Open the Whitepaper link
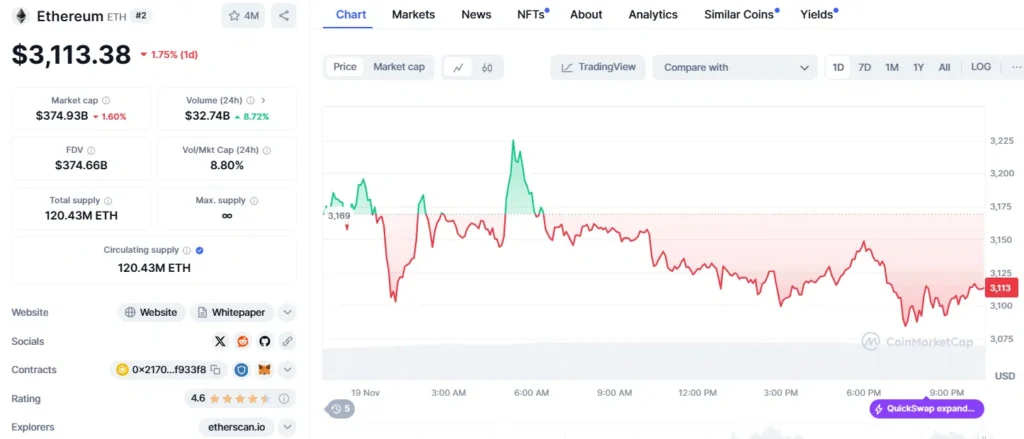Viewport: 1024px width, 439px height. pos(231,312)
